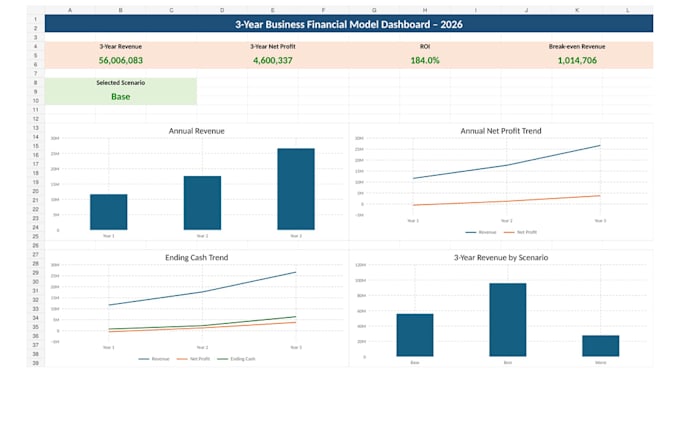Screen dimensions: 680x425
Task: Click the ROI value 184.0%
Action: [x=425, y=60]
